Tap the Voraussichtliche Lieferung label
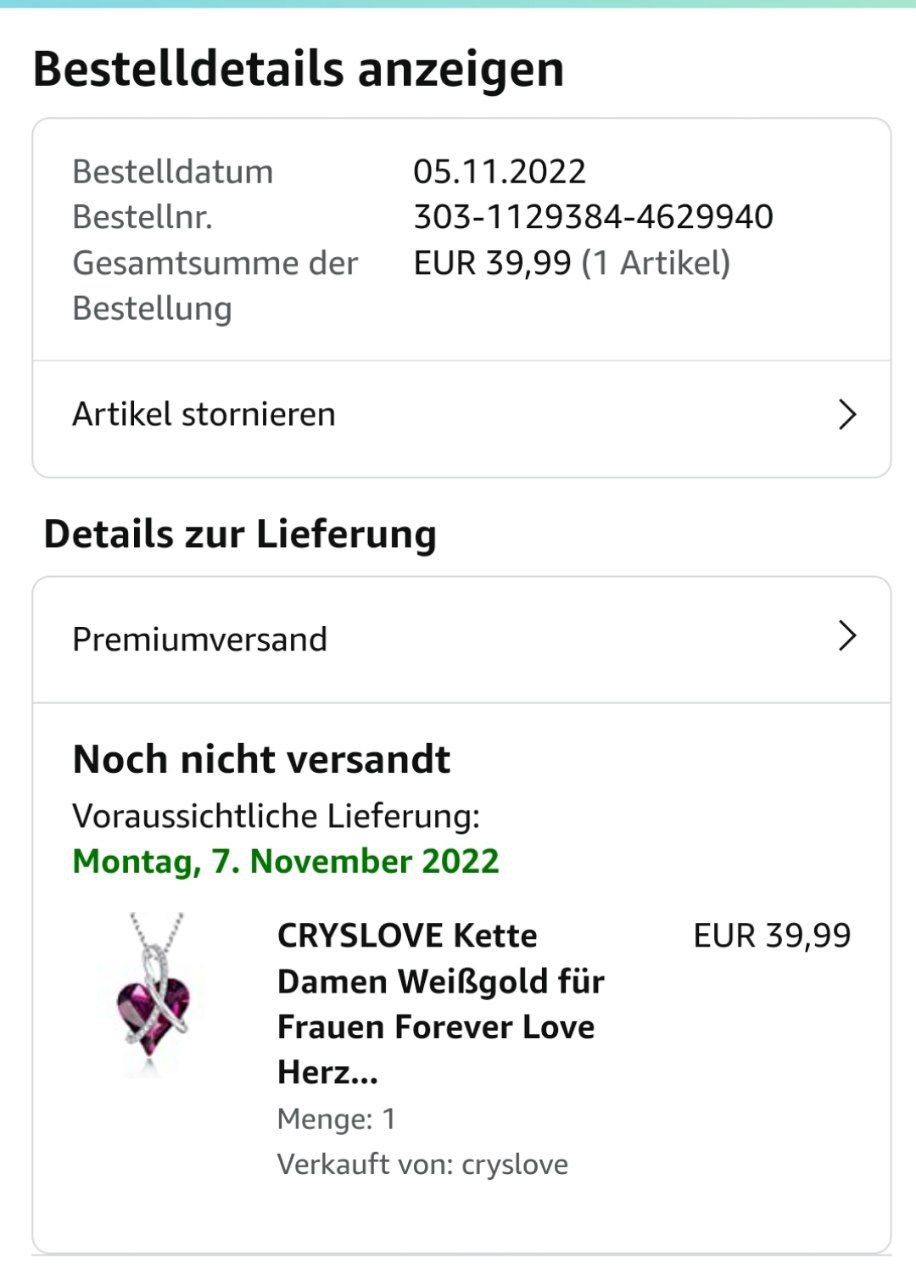 (x=276, y=816)
